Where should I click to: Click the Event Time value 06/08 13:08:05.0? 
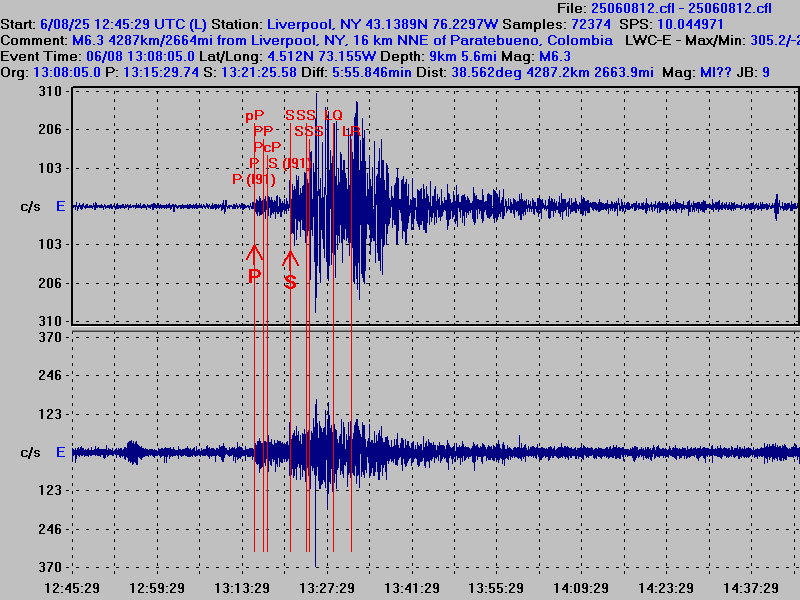click(x=140, y=56)
